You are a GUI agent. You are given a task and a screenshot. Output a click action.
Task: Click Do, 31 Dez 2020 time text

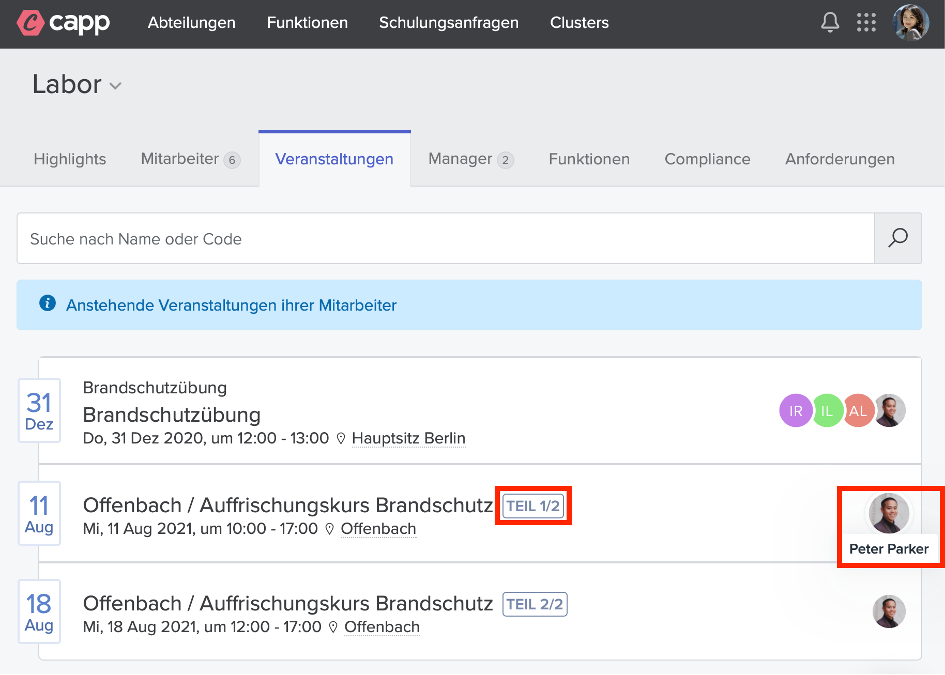point(206,438)
